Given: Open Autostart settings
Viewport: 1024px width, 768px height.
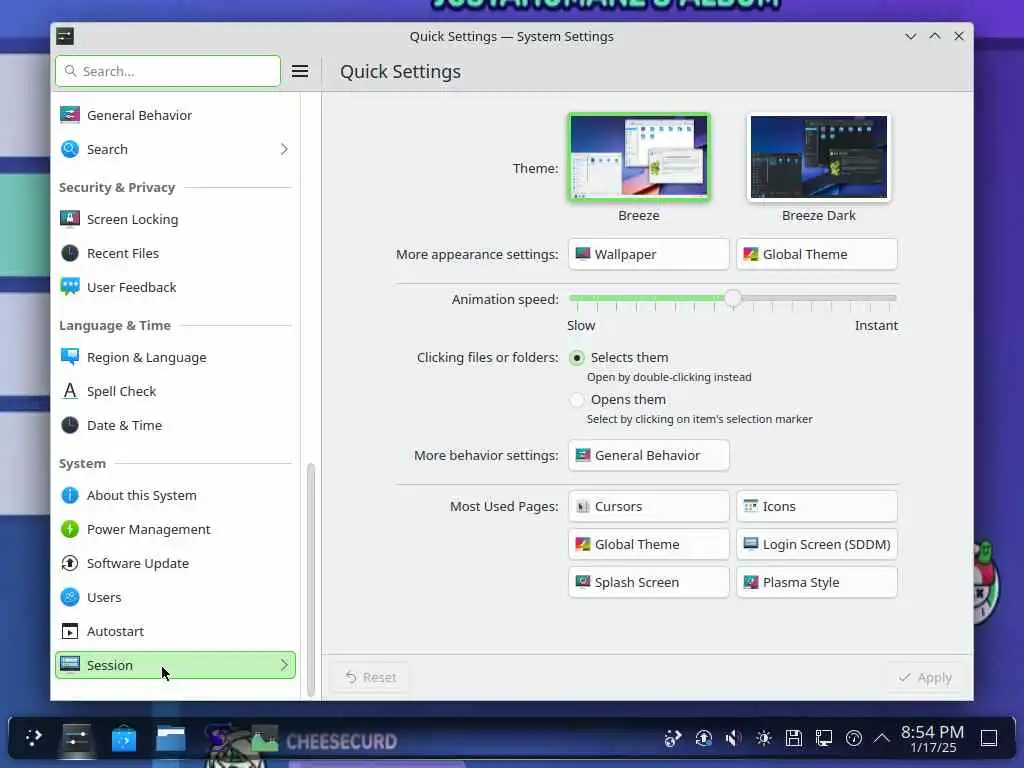Looking at the screenshot, I should 175,631.
